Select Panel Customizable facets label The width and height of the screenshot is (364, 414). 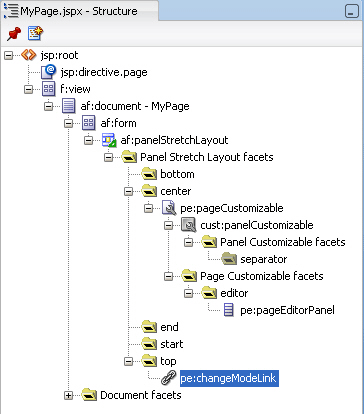[283, 242]
